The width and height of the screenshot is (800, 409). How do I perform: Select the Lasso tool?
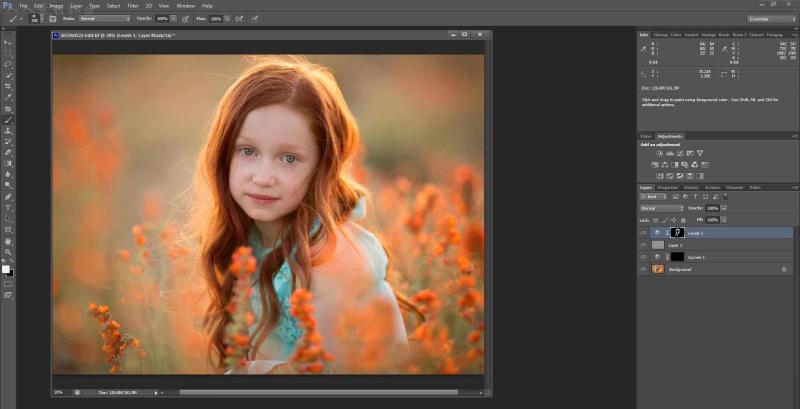[x=8, y=64]
